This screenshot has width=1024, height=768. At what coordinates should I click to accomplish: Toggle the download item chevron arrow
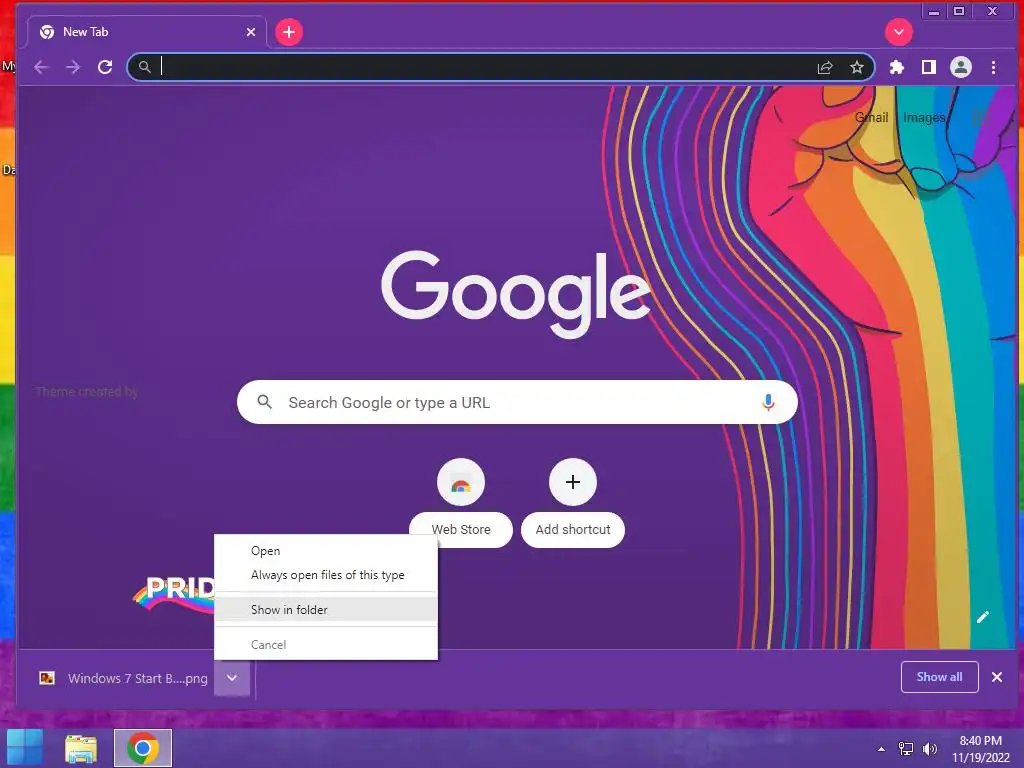tap(232, 678)
